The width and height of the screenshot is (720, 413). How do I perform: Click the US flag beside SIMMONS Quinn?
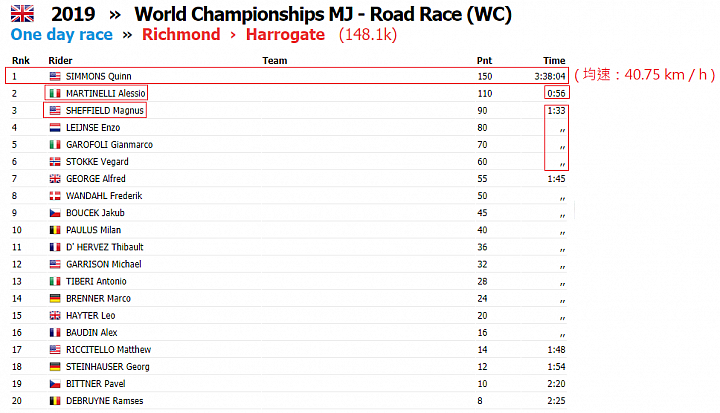pyautogui.click(x=55, y=76)
